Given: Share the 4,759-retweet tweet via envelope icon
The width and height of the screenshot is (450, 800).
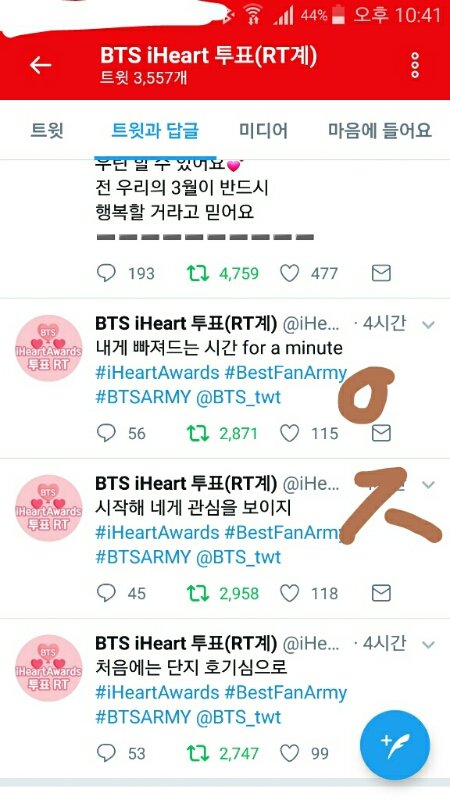Looking at the screenshot, I should click(381, 273).
